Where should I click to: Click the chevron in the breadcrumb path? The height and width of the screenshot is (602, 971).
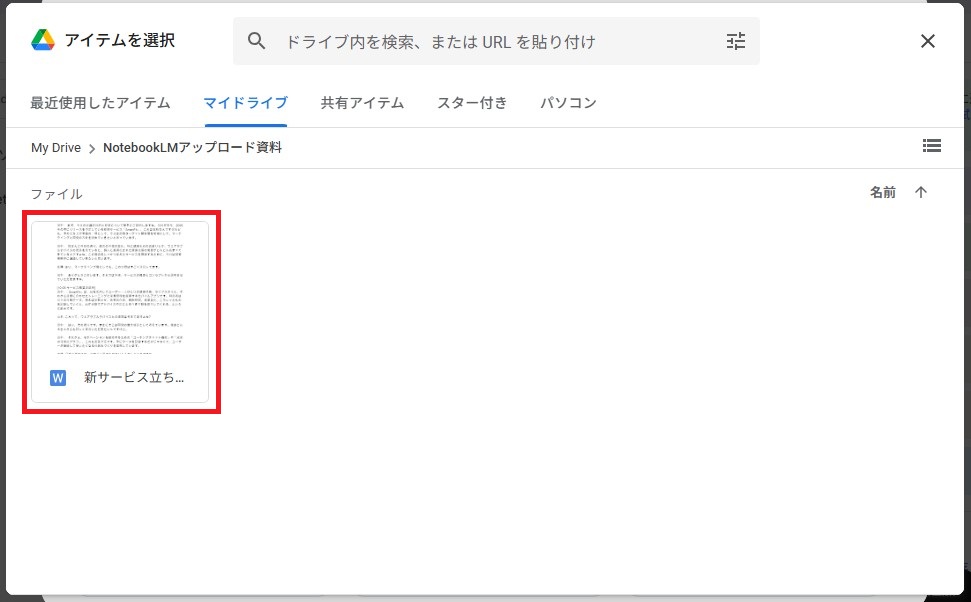pos(90,147)
